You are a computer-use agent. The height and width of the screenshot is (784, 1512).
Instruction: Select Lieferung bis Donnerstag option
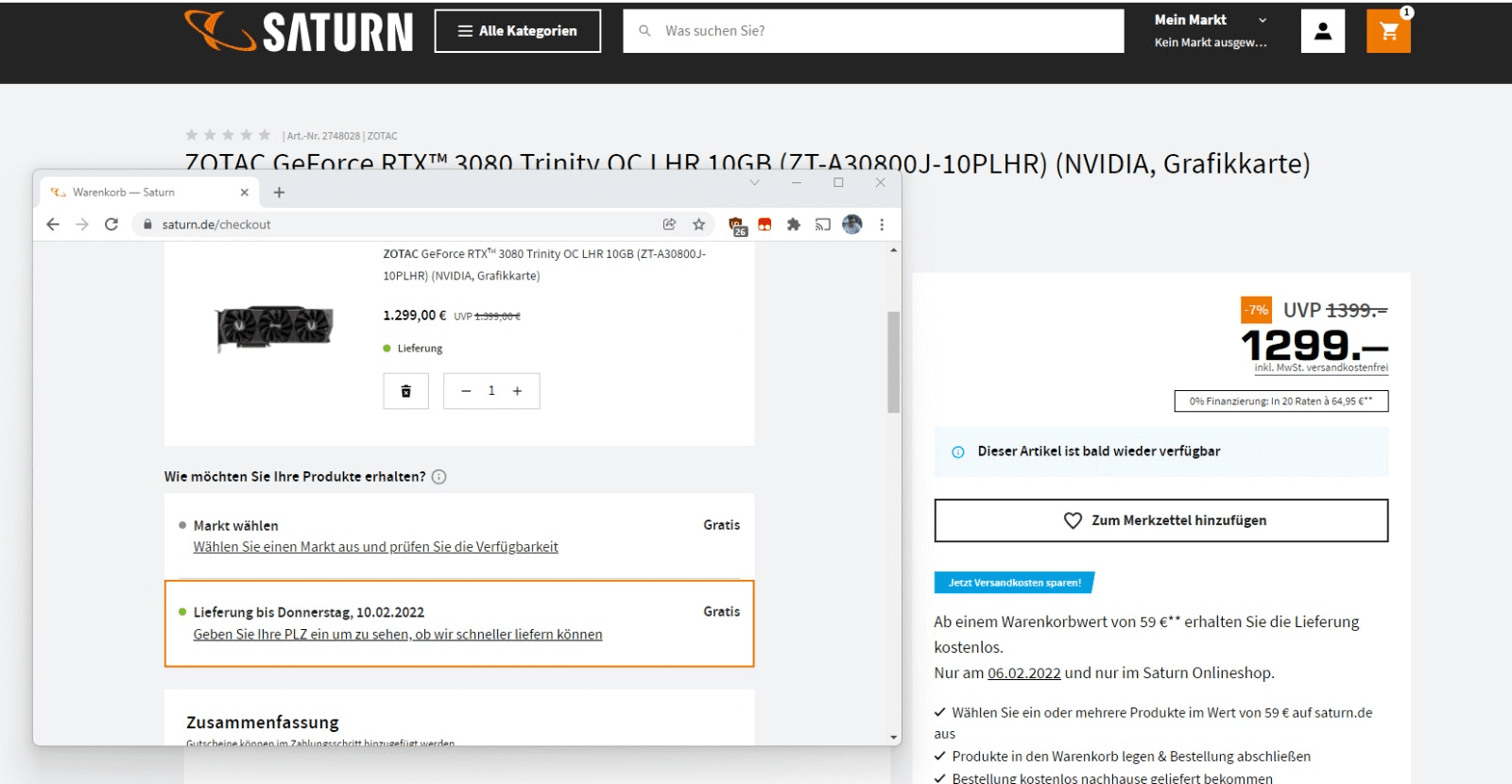(x=459, y=623)
